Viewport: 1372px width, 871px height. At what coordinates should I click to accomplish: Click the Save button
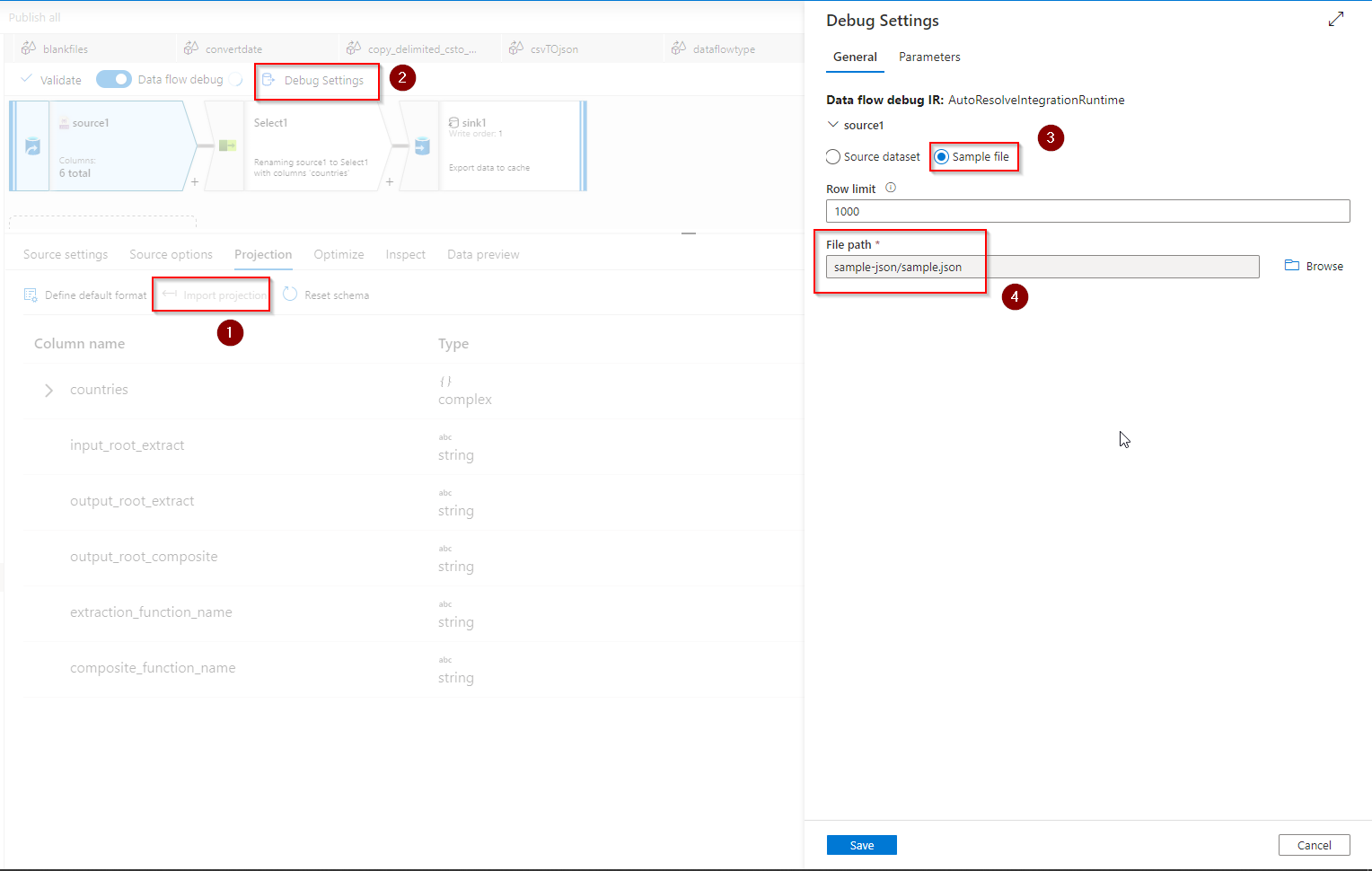(x=862, y=845)
